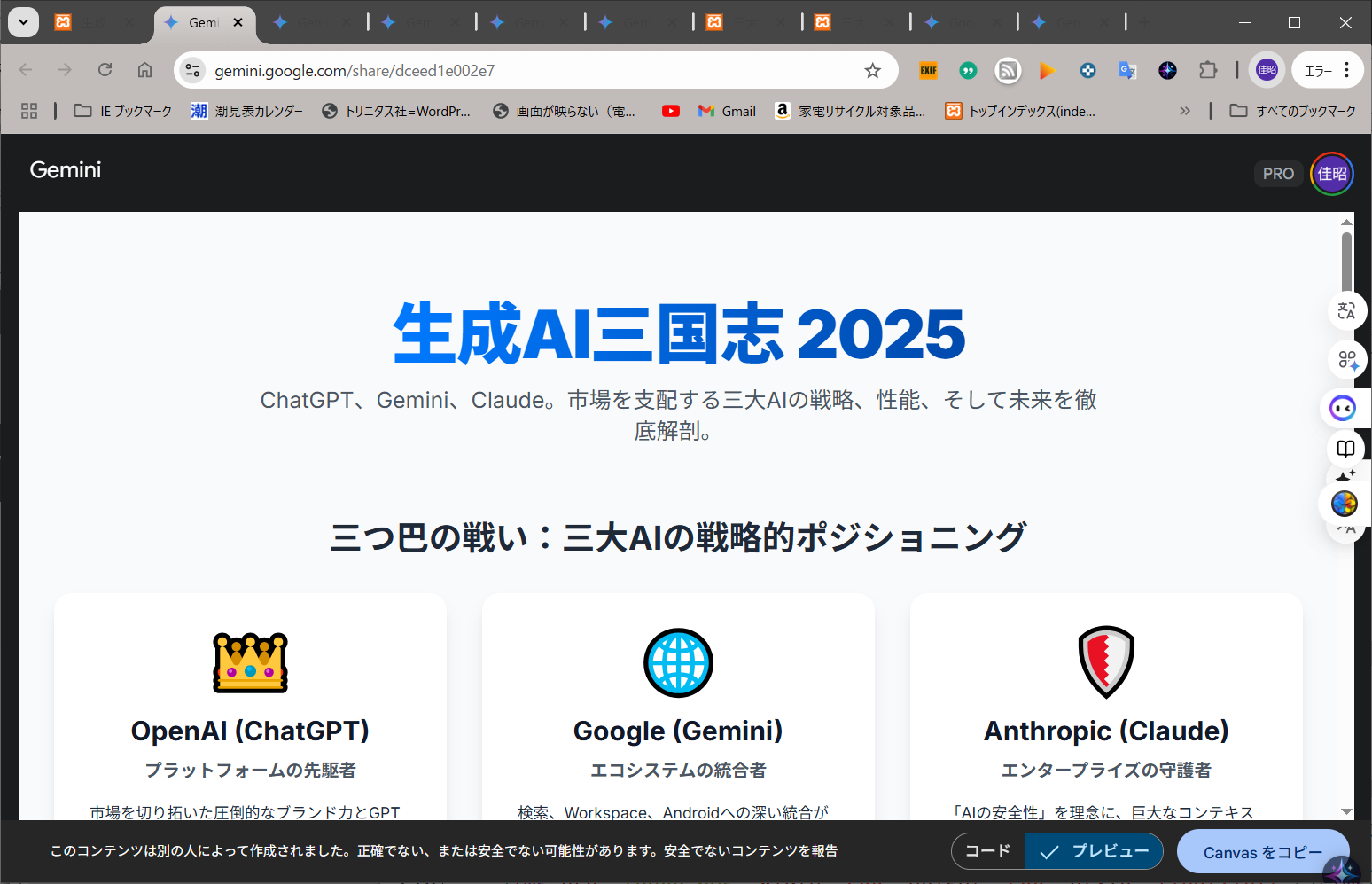
Task: Click the colorful brain floating icon
Action: coord(1344,504)
